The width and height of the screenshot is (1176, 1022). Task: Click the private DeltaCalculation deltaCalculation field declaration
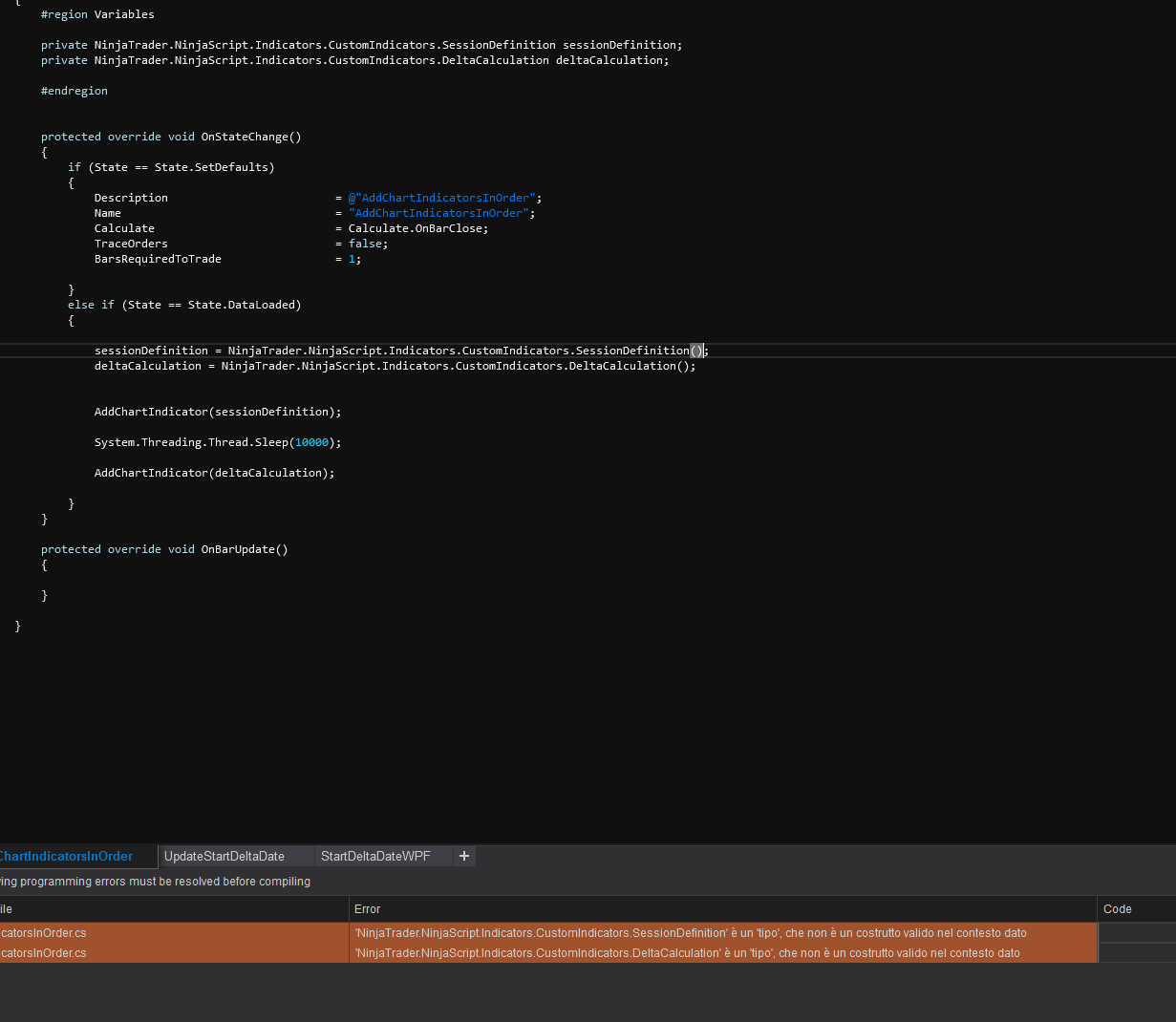click(x=354, y=60)
